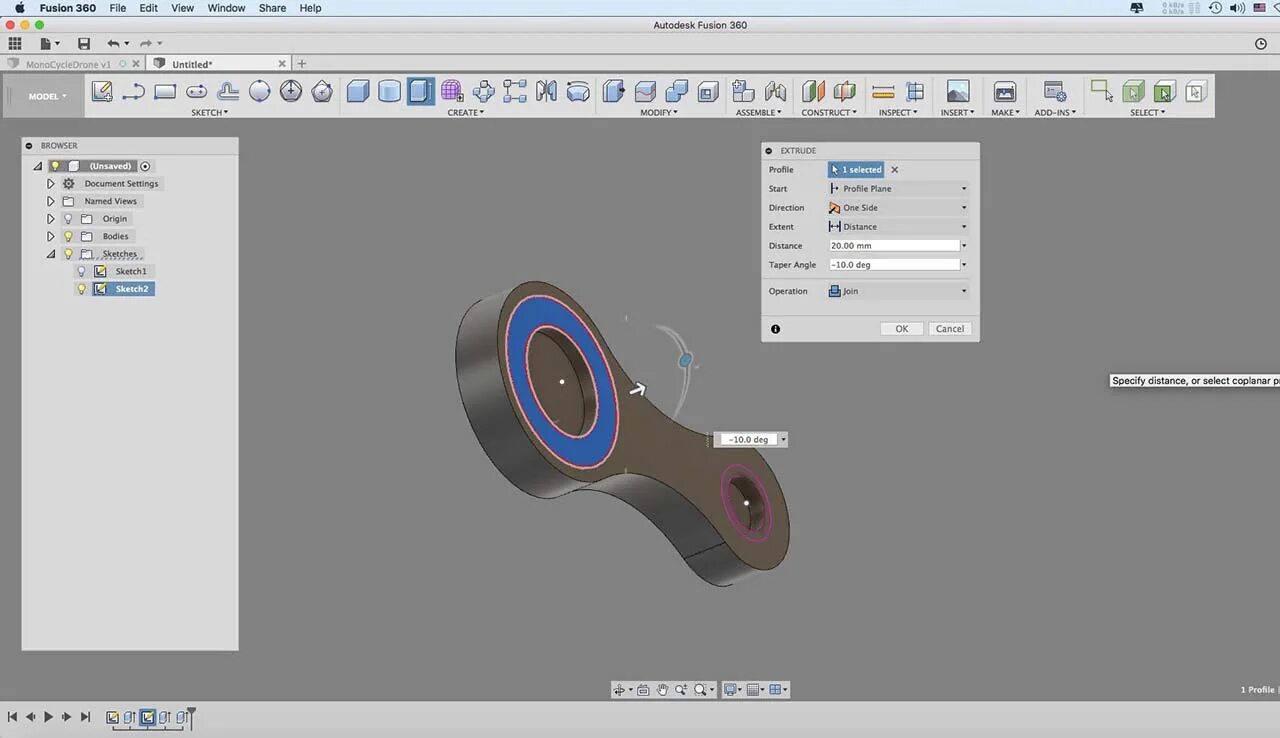Expand the Document Settings tree item

coord(51,183)
